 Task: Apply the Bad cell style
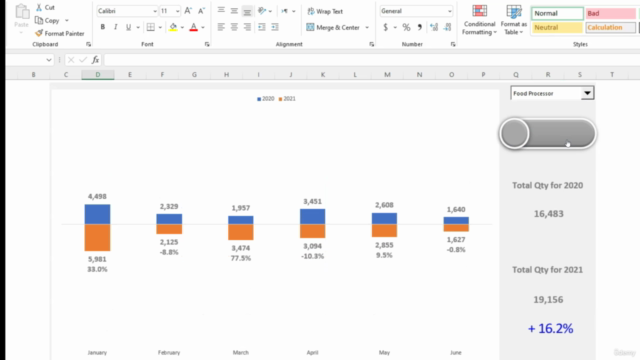tap(611, 13)
